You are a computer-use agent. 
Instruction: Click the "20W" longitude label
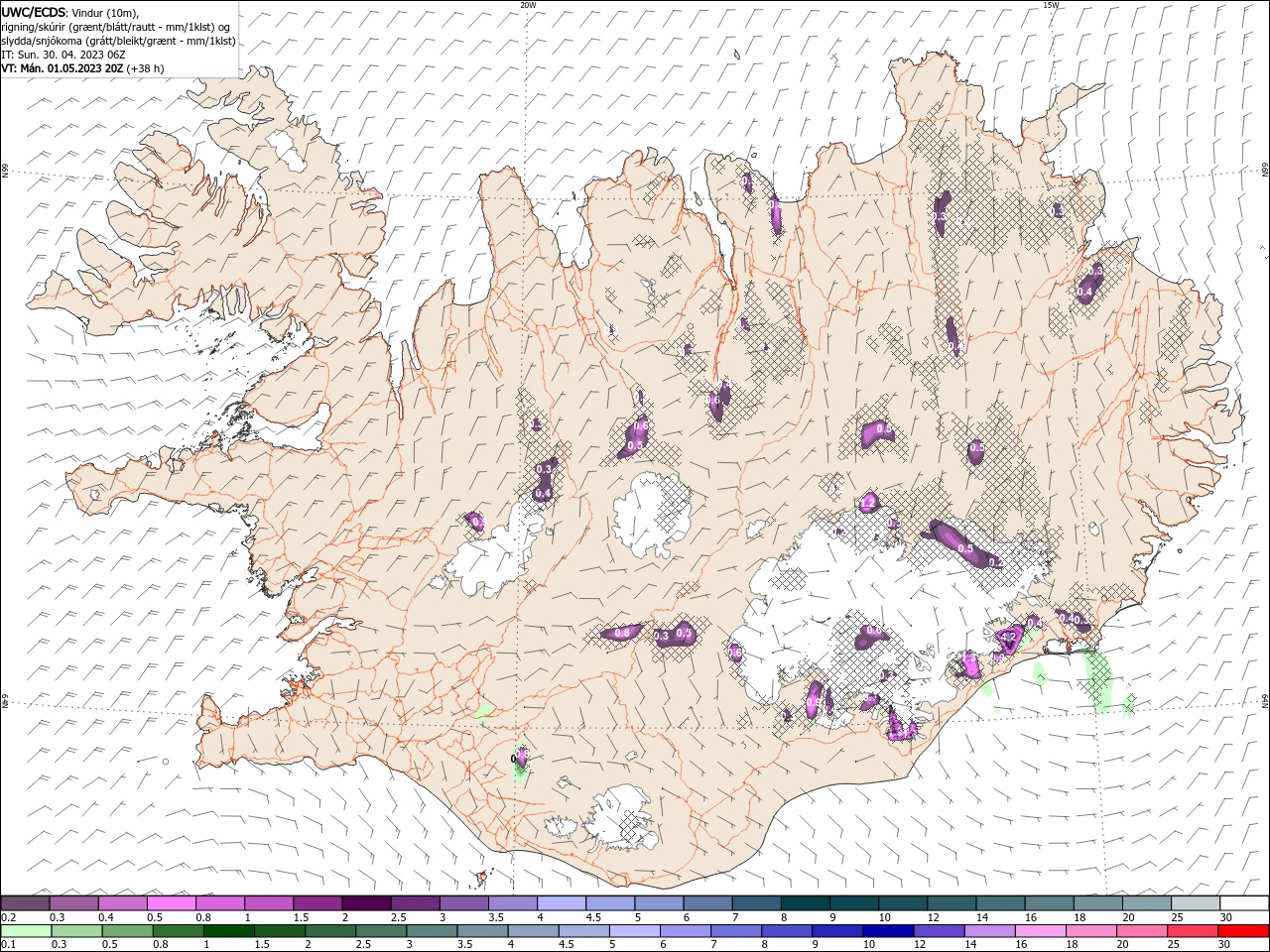pos(528,5)
